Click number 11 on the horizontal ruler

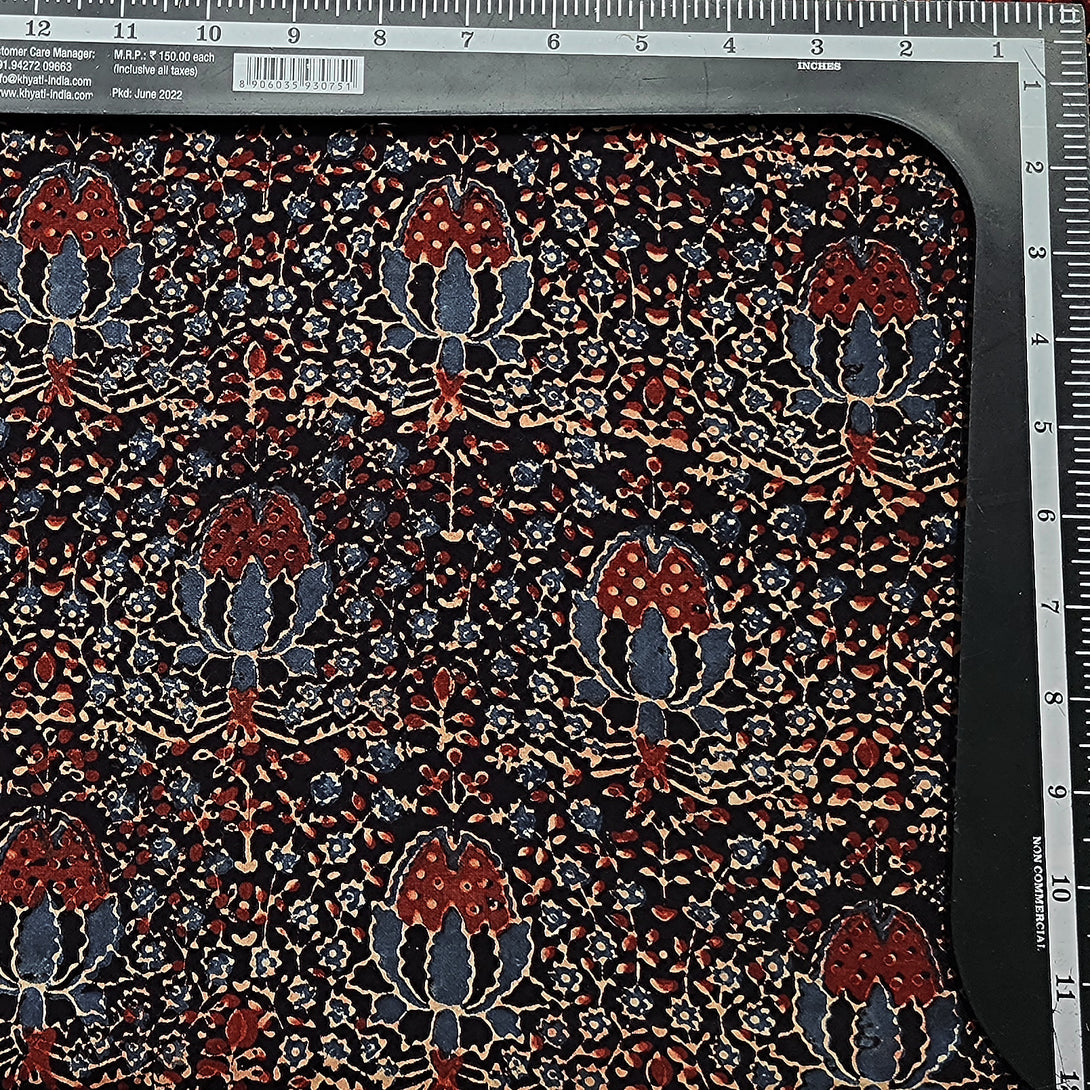pyautogui.click(x=124, y=31)
